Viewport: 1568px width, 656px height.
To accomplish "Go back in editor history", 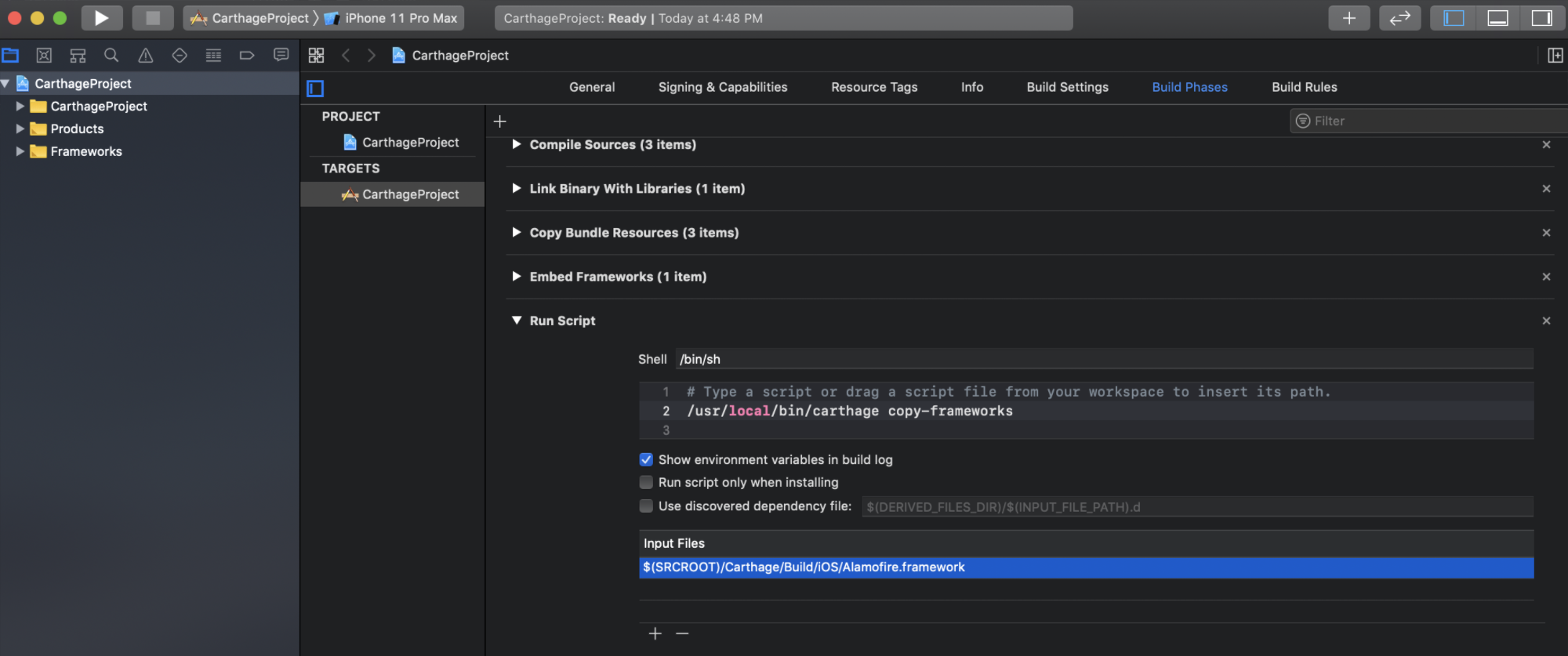I will [346, 55].
